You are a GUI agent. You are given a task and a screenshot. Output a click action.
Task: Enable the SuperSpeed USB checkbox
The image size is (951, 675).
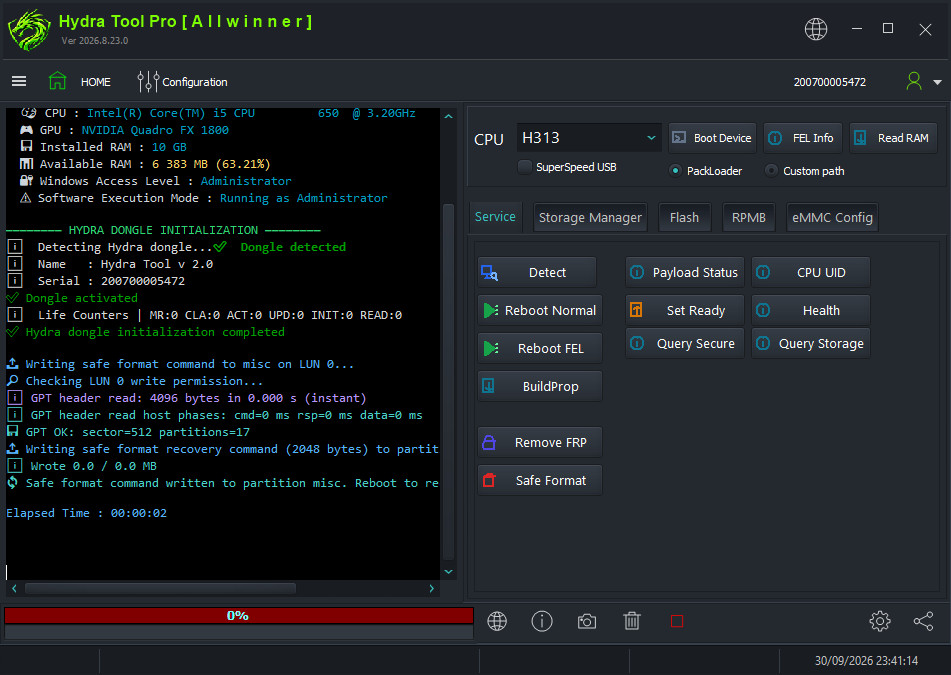(x=525, y=167)
